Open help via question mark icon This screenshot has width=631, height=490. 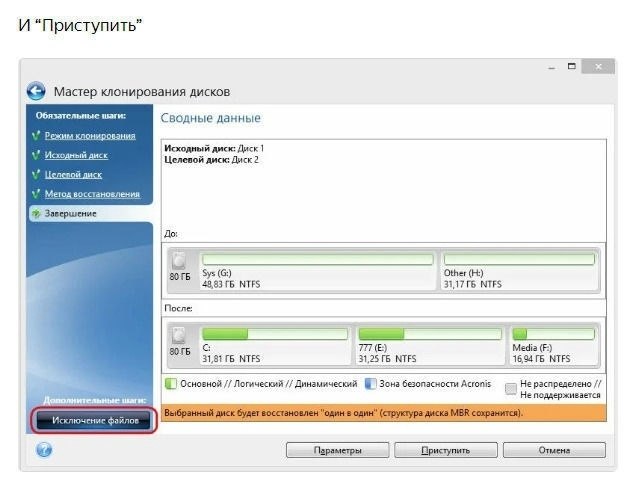coord(43,450)
